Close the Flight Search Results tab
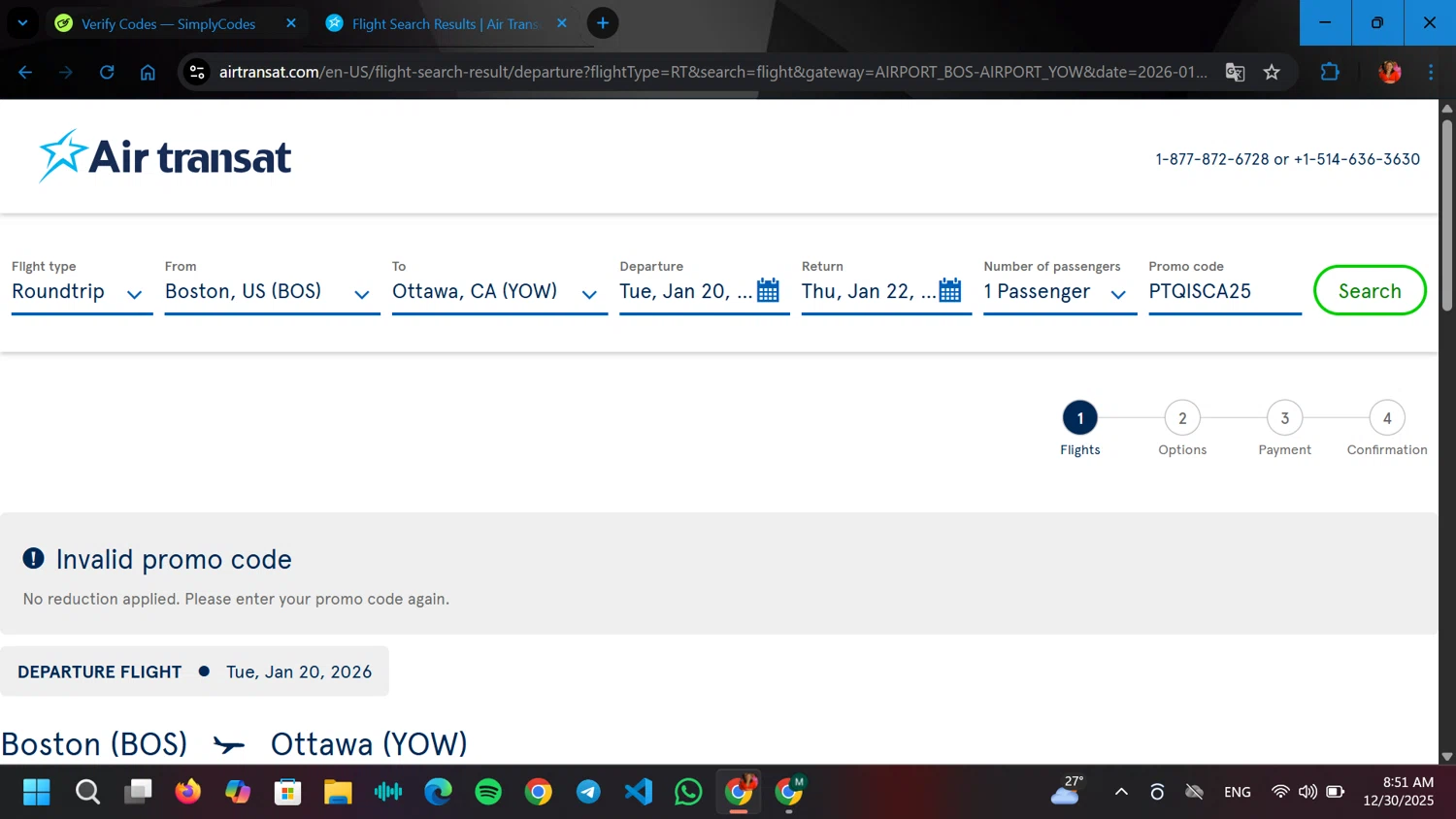The width and height of the screenshot is (1456, 819). (x=562, y=23)
